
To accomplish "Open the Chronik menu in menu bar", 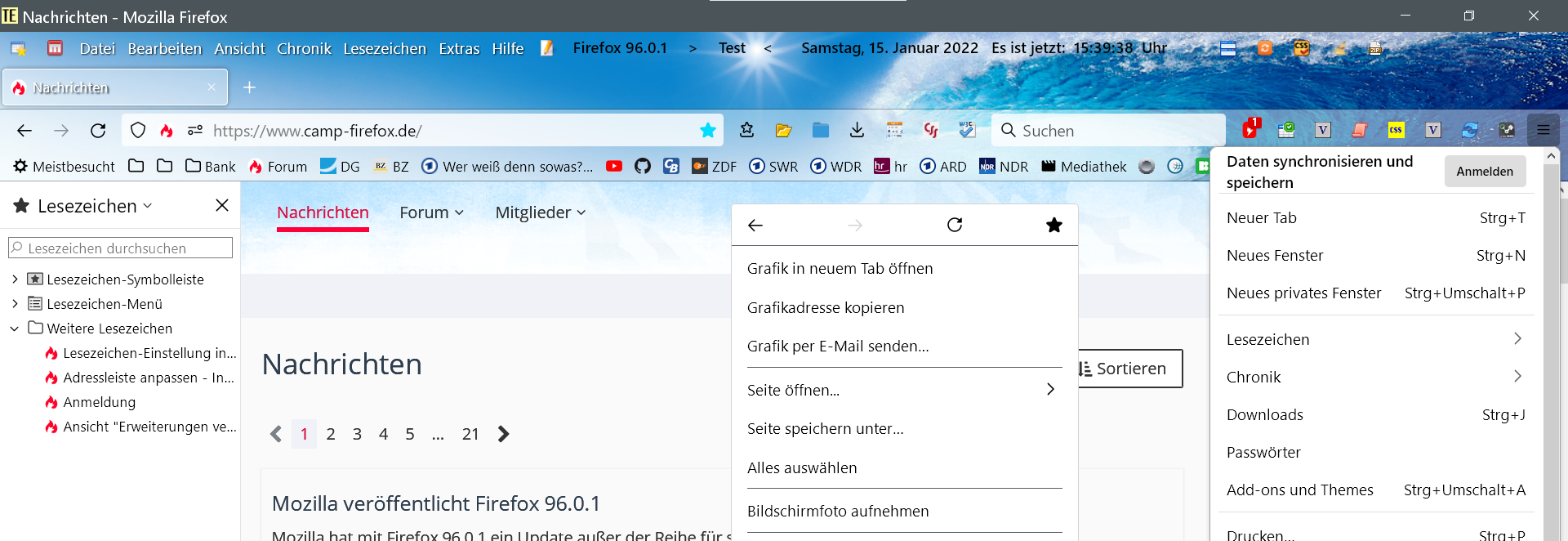I will (304, 48).
